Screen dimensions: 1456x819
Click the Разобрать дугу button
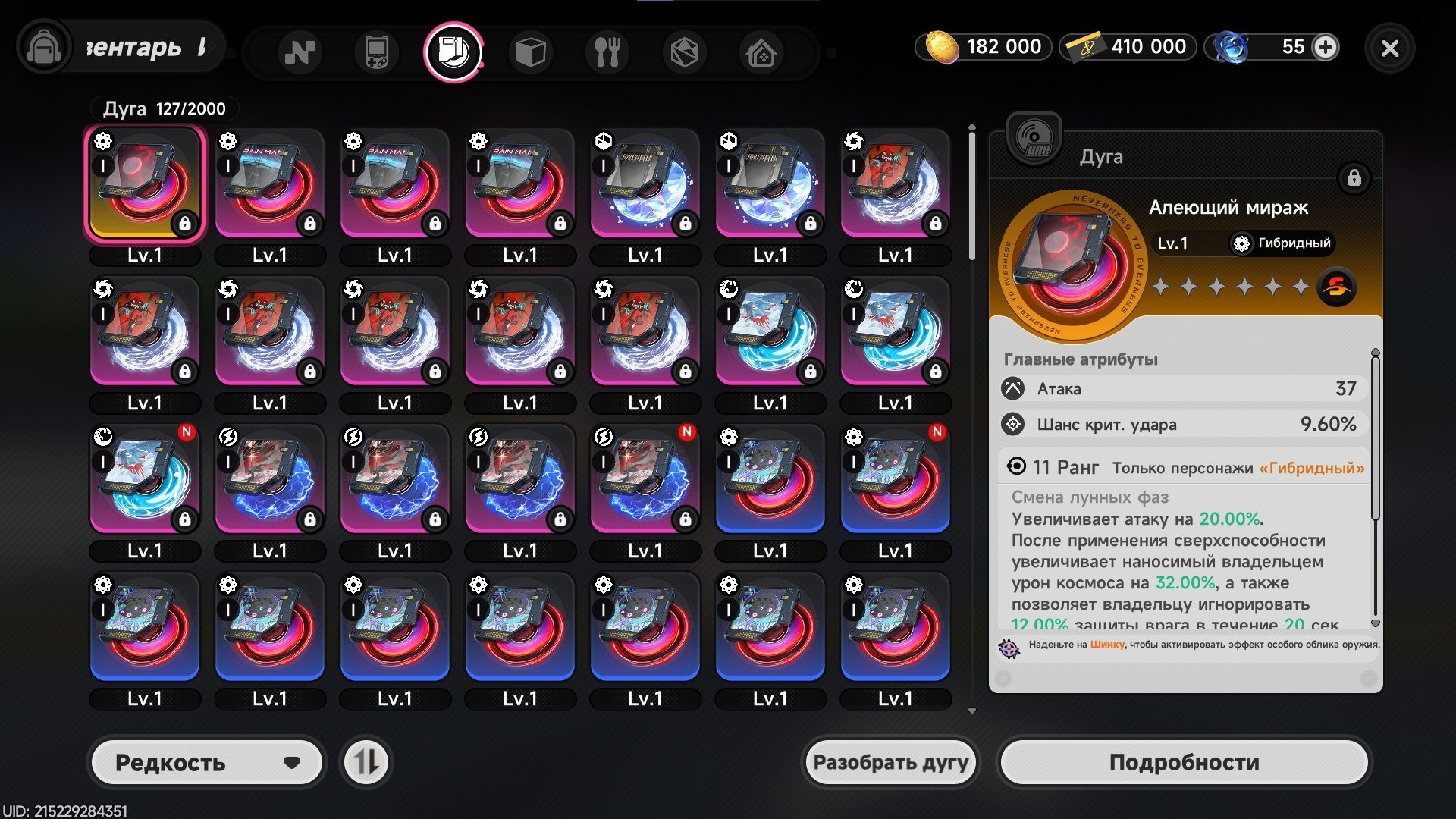coord(890,762)
